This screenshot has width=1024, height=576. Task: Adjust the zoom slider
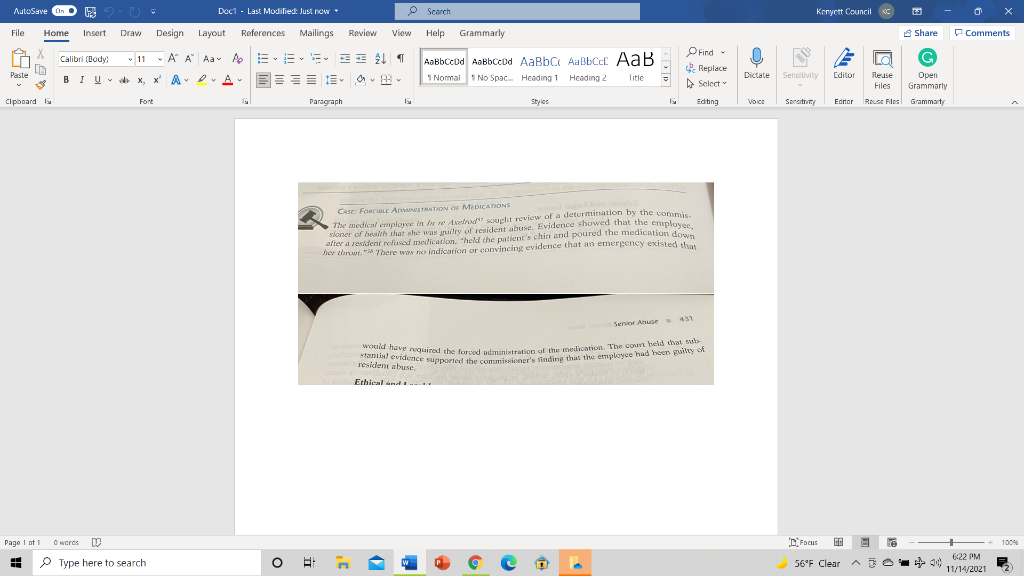[951, 542]
